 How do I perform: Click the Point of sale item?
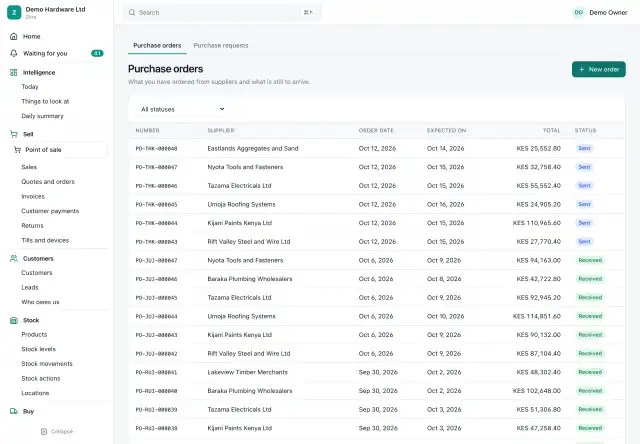(x=59, y=150)
